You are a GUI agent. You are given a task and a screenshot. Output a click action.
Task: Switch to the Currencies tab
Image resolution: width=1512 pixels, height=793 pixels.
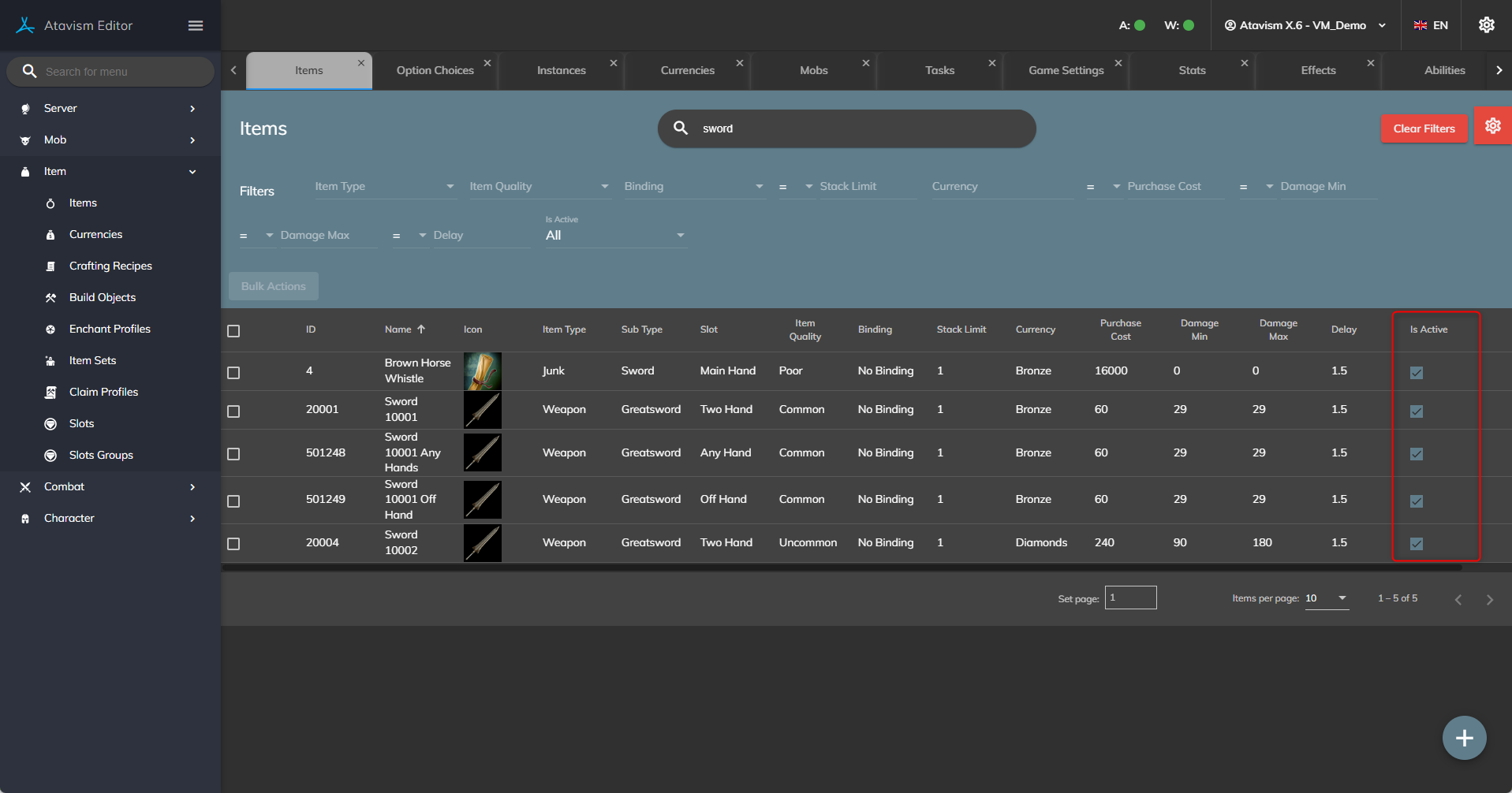tap(687, 71)
